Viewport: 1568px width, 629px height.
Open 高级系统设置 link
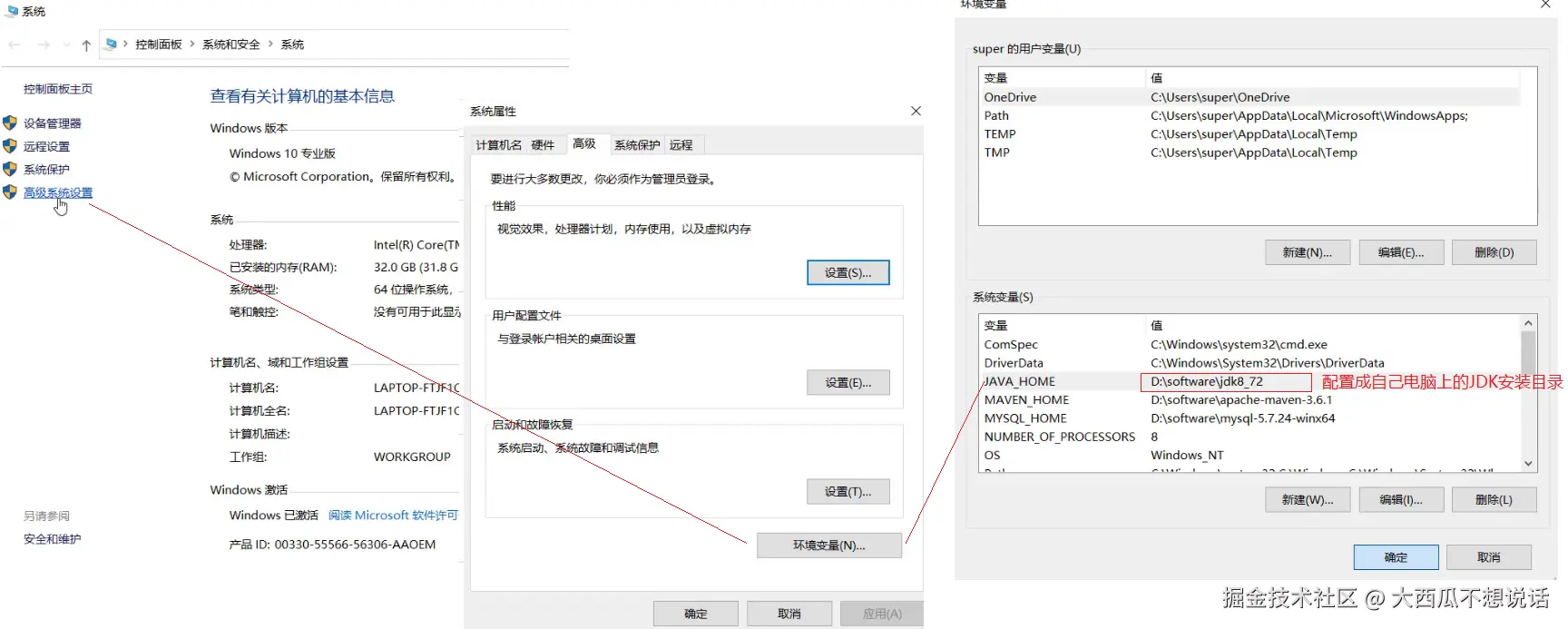[58, 192]
